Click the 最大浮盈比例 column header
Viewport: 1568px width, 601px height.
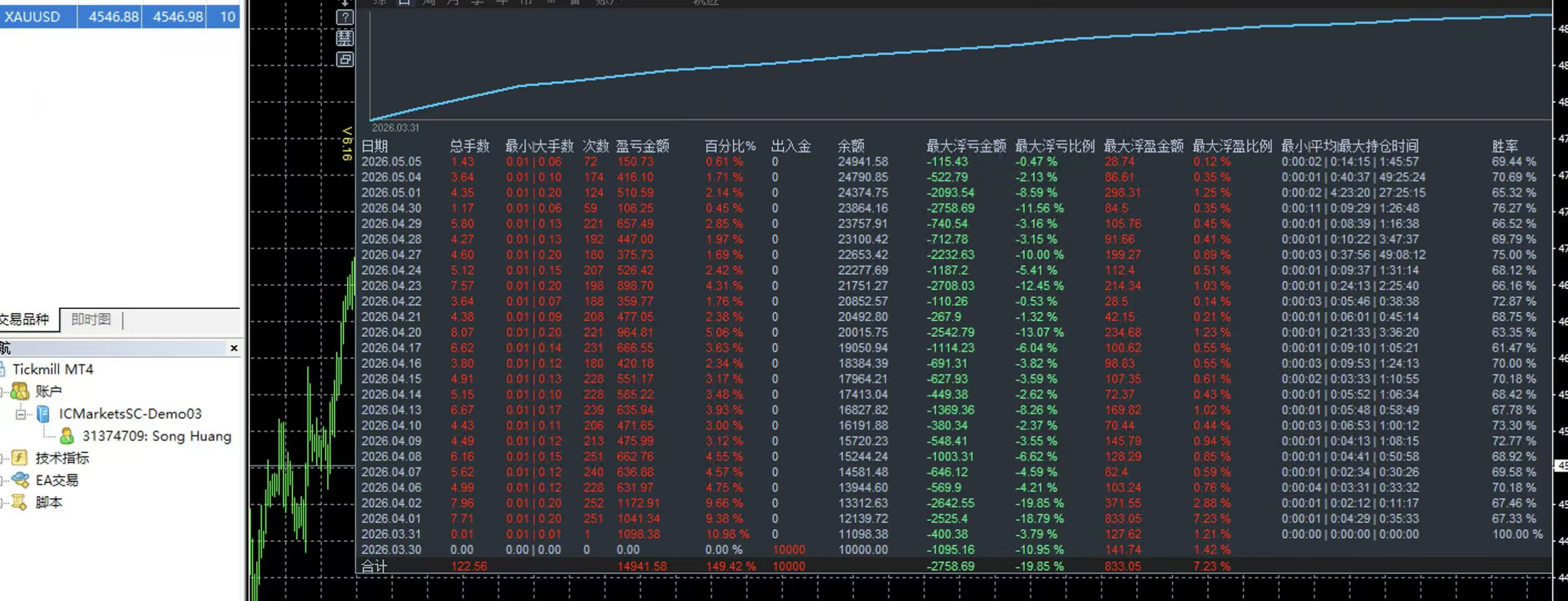click(1232, 146)
